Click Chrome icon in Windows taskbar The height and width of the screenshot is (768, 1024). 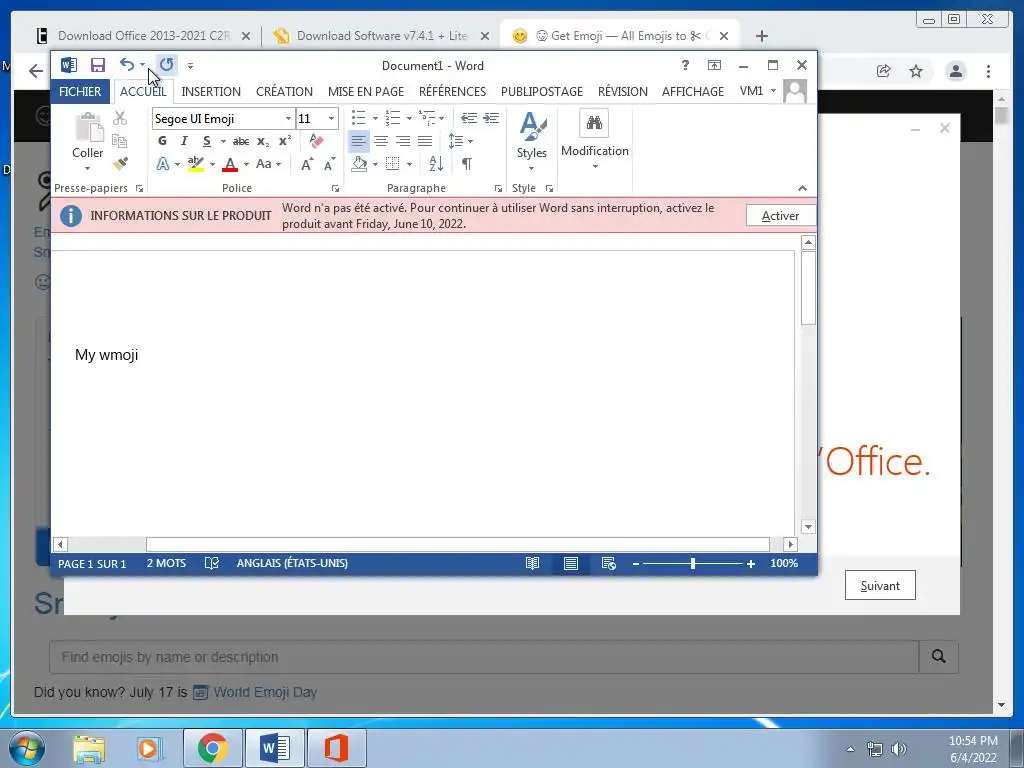pyautogui.click(x=212, y=748)
